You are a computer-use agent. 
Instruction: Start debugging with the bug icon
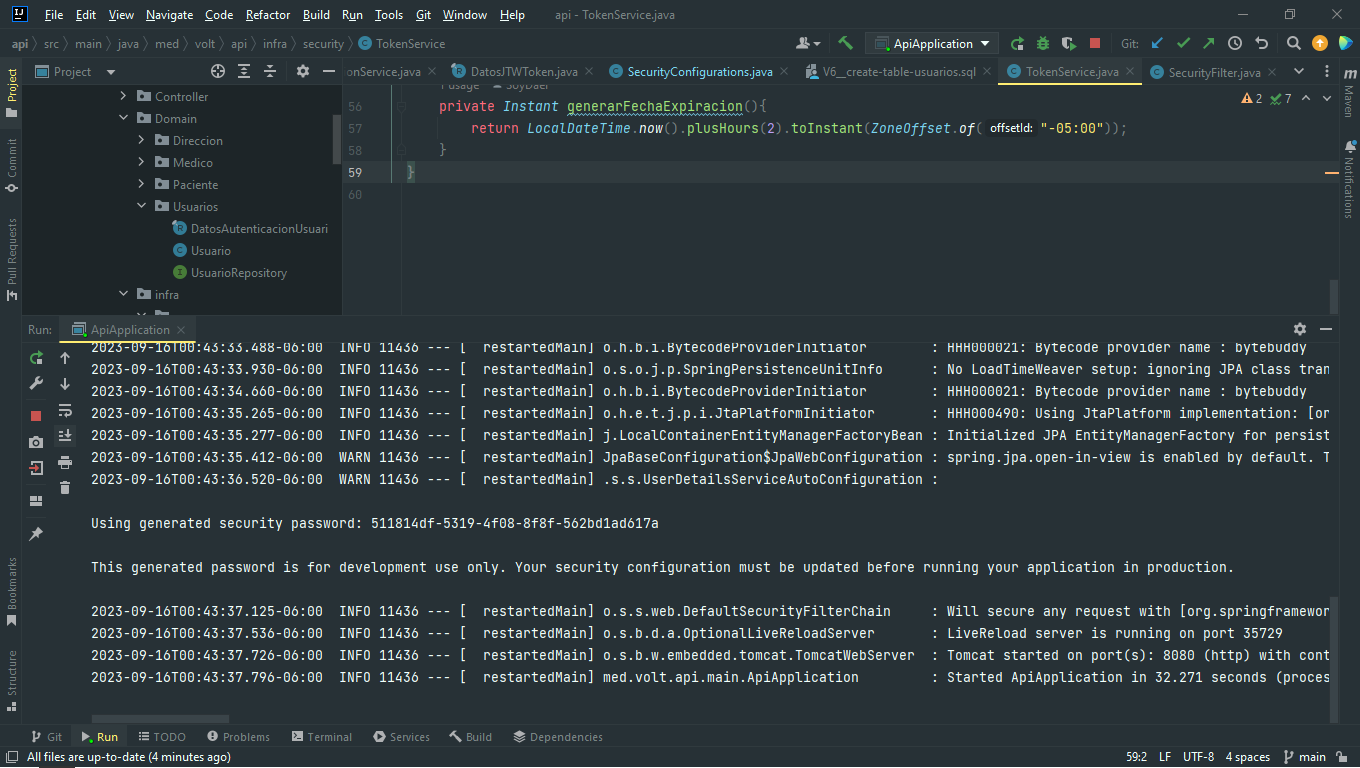pos(1043,43)
